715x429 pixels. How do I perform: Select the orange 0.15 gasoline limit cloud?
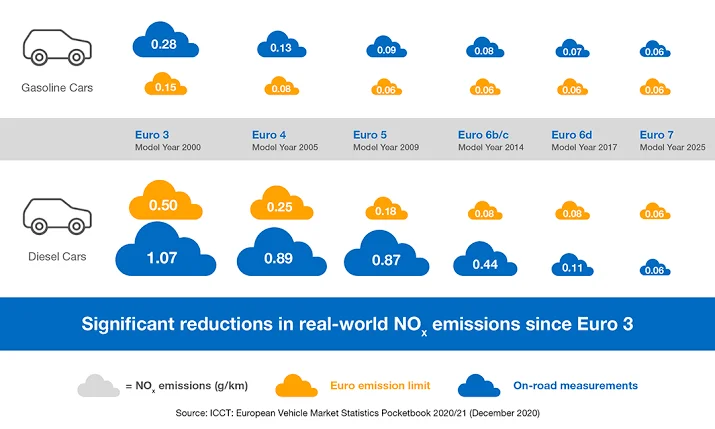pos(166,84)
